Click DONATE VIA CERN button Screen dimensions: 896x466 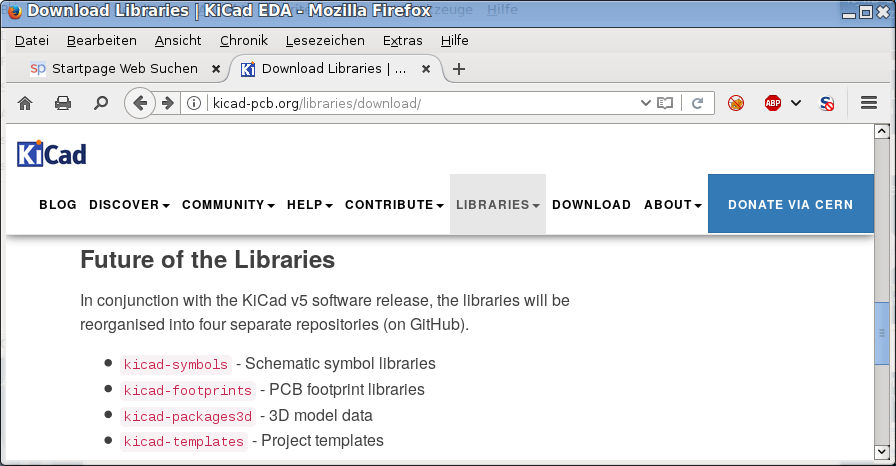pos(791,203)
